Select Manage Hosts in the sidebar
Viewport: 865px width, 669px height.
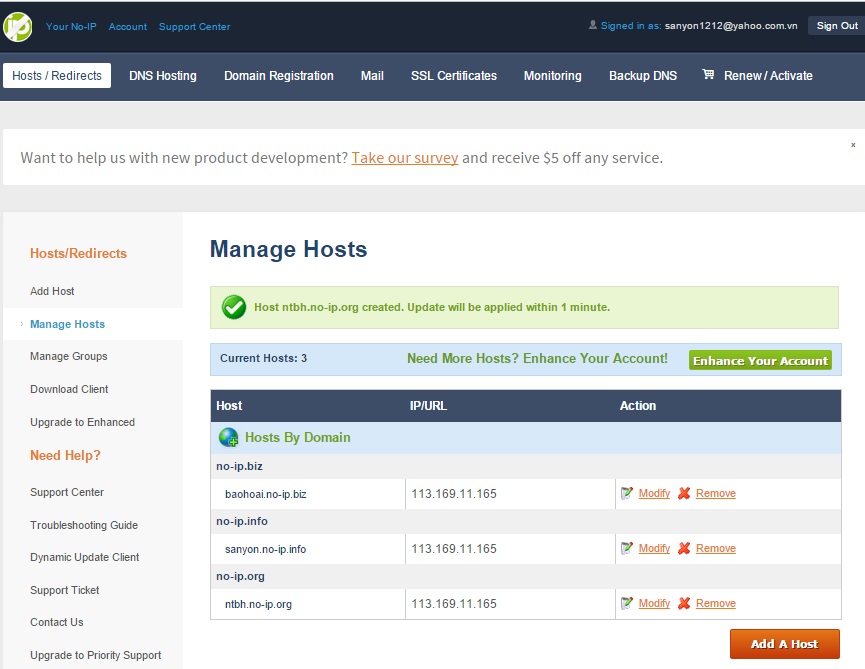pos(67,324)
